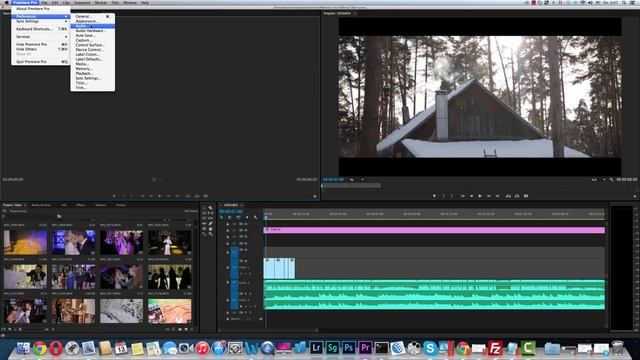Open Program monitor button editor plus
Viewport: 640px width, 360px height.
point(635,196)
